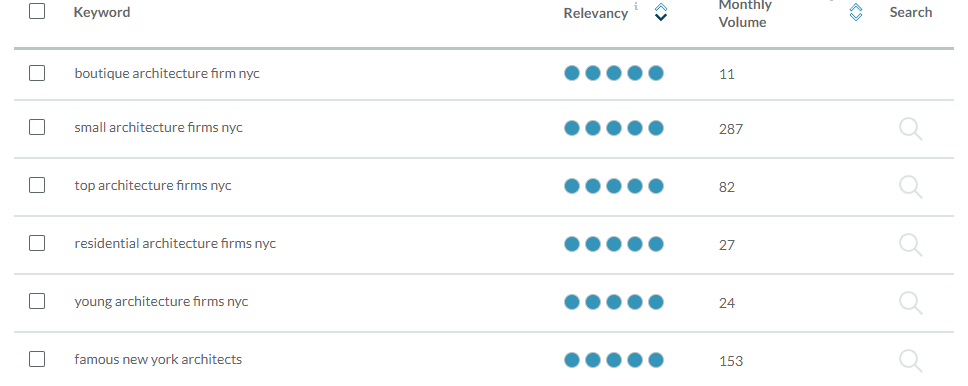Open search for top architecture firms nyc

point(911,187)
